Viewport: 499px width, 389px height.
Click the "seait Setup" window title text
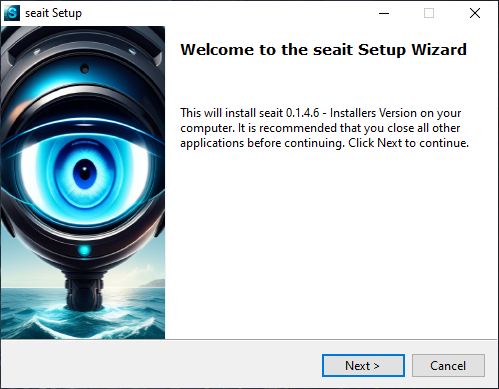coord(53,13)
